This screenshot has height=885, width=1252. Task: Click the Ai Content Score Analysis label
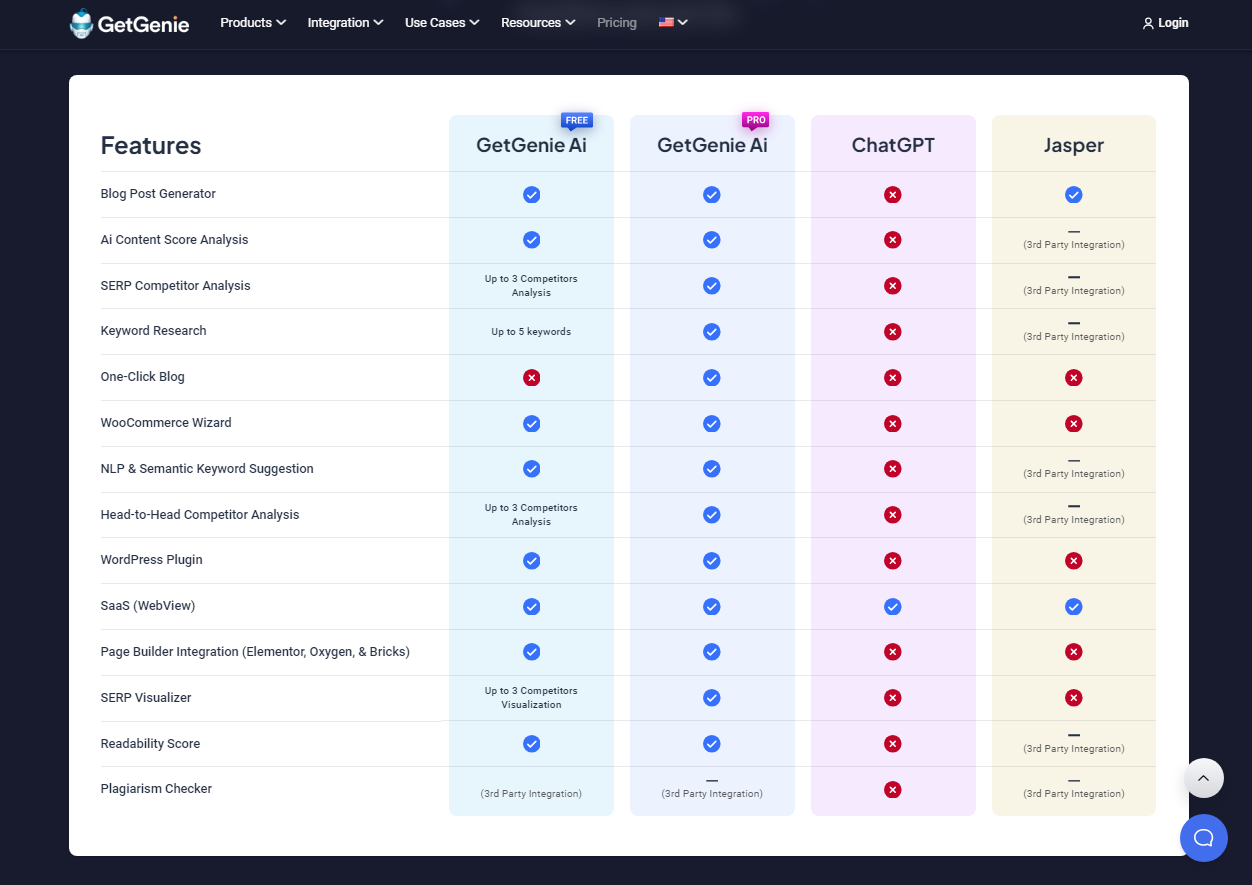pos(174,240)
